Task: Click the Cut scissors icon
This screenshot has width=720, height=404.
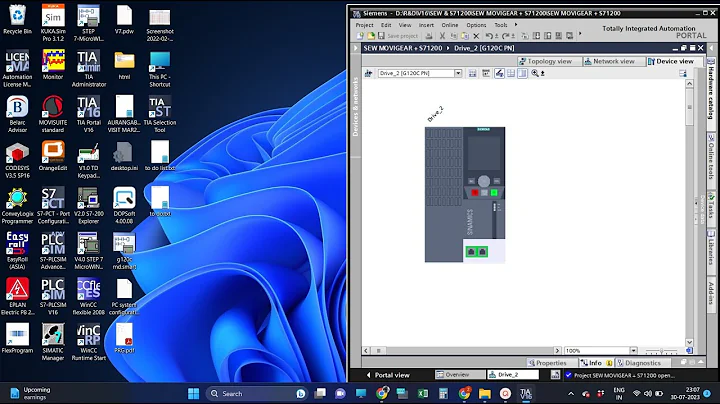Action: (x=442, y=36)
